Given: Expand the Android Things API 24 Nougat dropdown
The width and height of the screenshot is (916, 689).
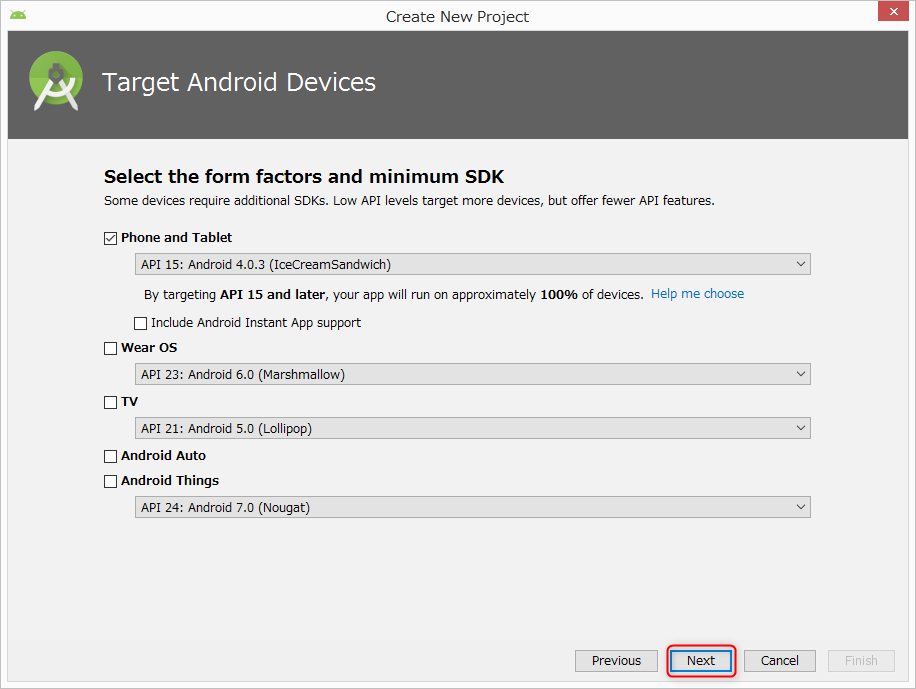Looking at the screenshot, I should click(473, 507).
